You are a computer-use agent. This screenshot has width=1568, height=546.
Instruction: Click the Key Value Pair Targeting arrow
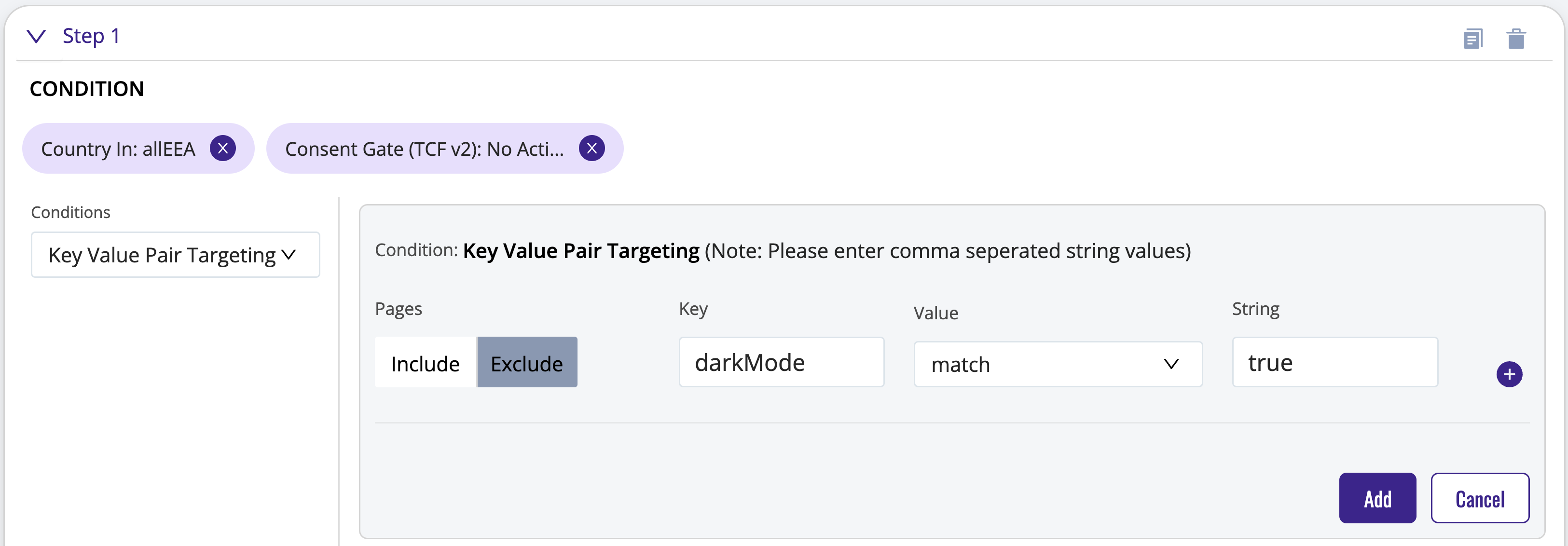tap(289, 255)
